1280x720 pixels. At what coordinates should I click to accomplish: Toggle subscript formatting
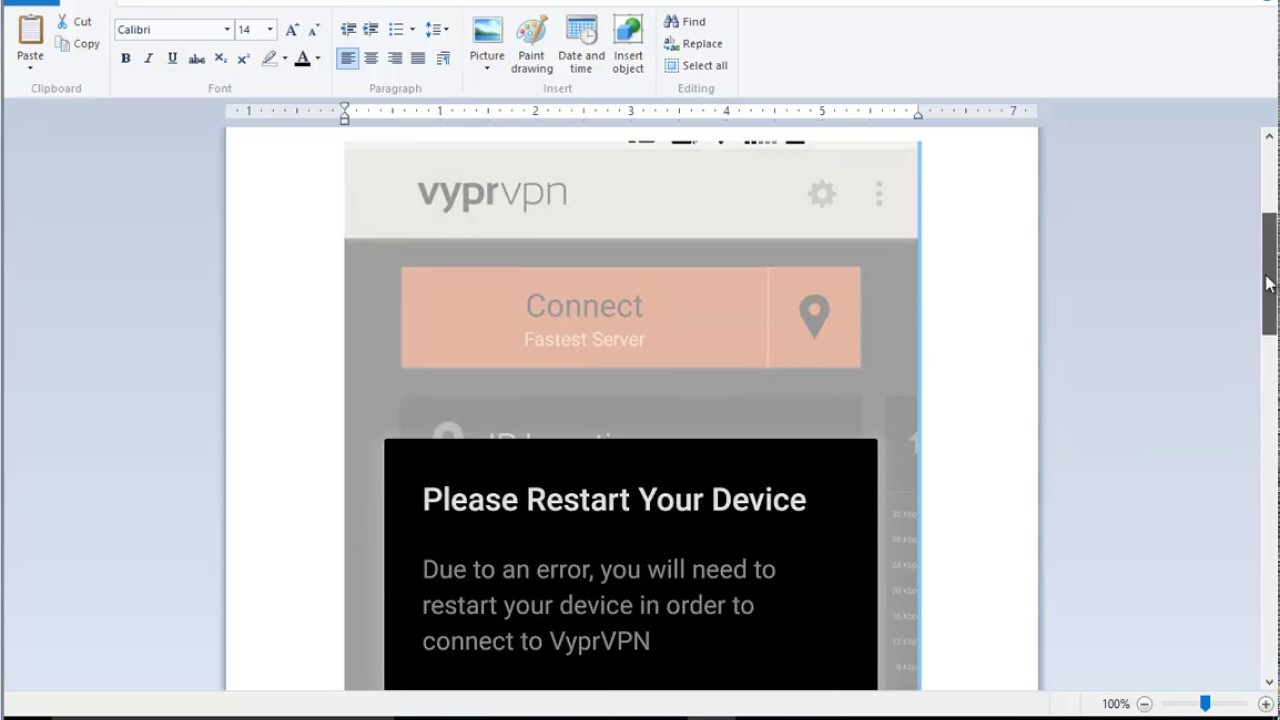pos(220,59)
